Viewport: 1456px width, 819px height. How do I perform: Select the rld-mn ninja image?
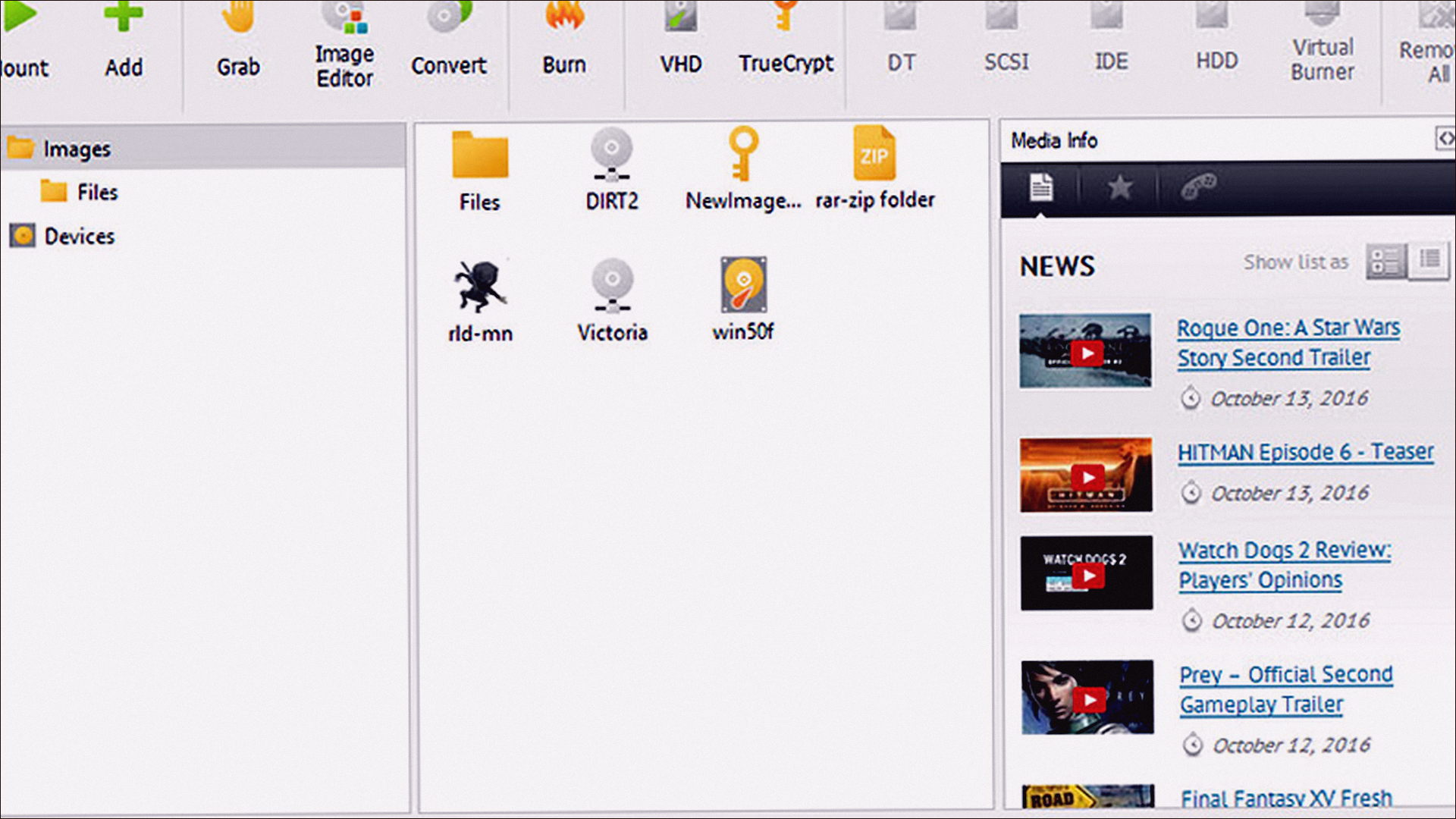pos(479,302)
